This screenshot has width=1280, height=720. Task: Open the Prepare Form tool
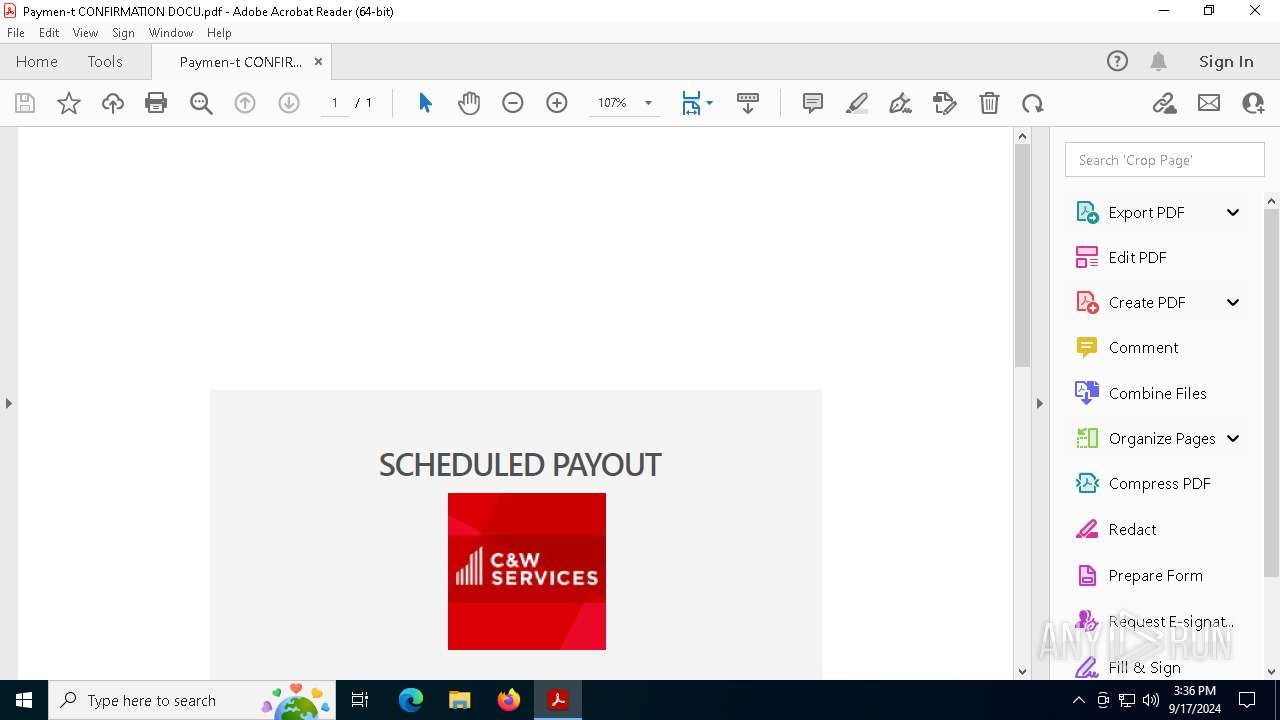click(x=1139, y=575)
